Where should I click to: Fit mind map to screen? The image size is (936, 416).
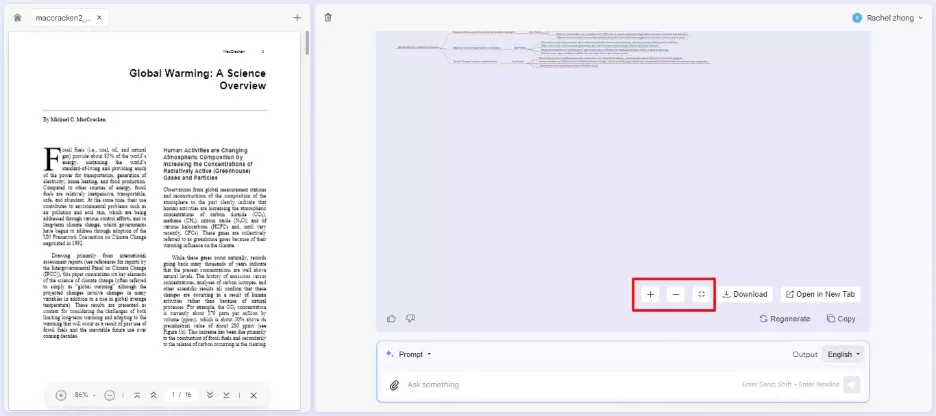click(x=701, y=294)
